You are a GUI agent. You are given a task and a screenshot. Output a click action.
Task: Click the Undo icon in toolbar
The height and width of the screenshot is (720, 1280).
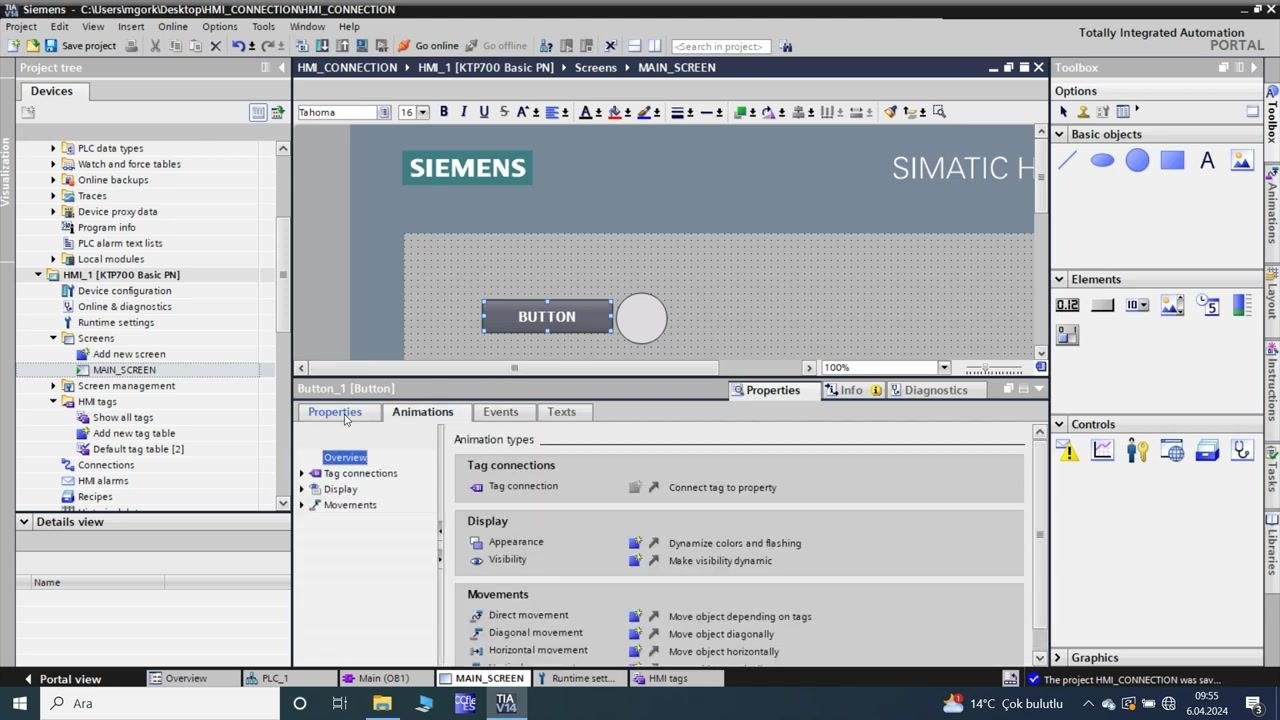click(238, 46)
